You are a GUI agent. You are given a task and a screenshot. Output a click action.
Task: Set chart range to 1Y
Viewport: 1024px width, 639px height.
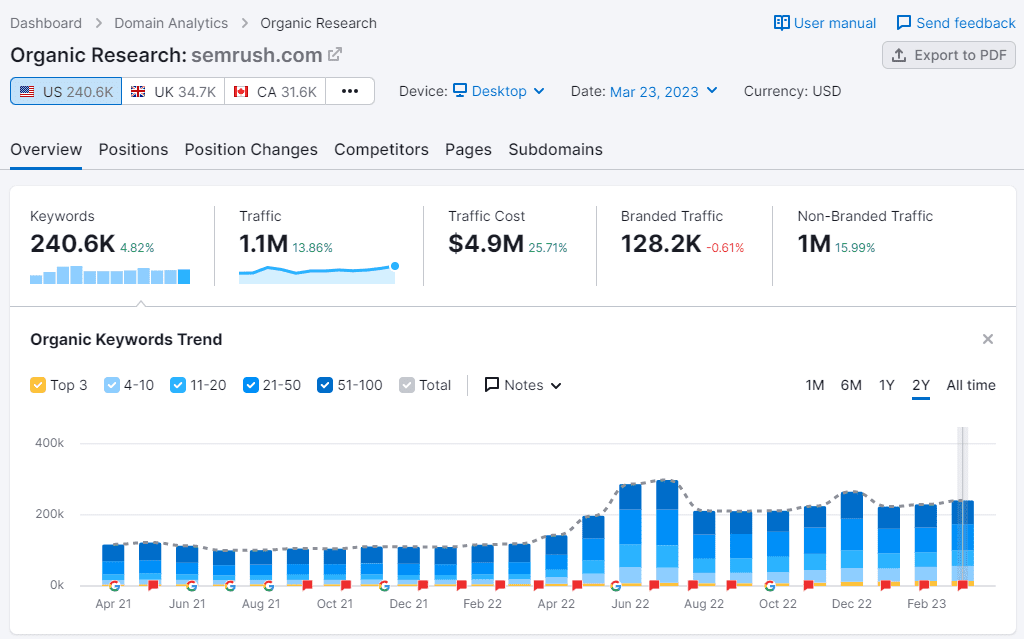(x=886, y=385)
